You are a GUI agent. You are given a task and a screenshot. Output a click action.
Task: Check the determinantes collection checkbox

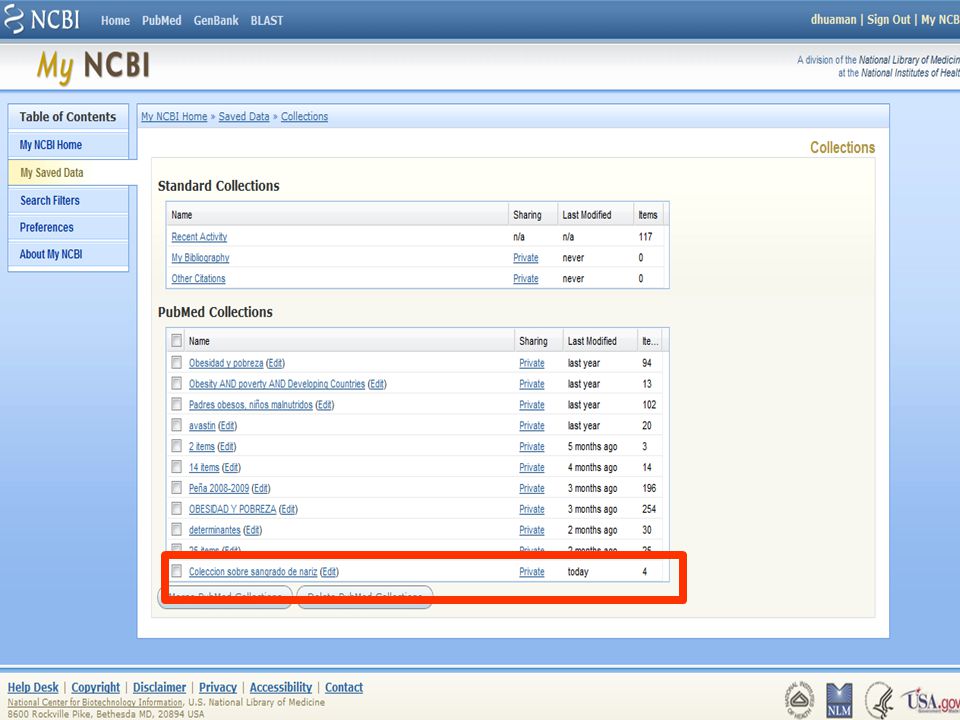[x=176, y=529]
